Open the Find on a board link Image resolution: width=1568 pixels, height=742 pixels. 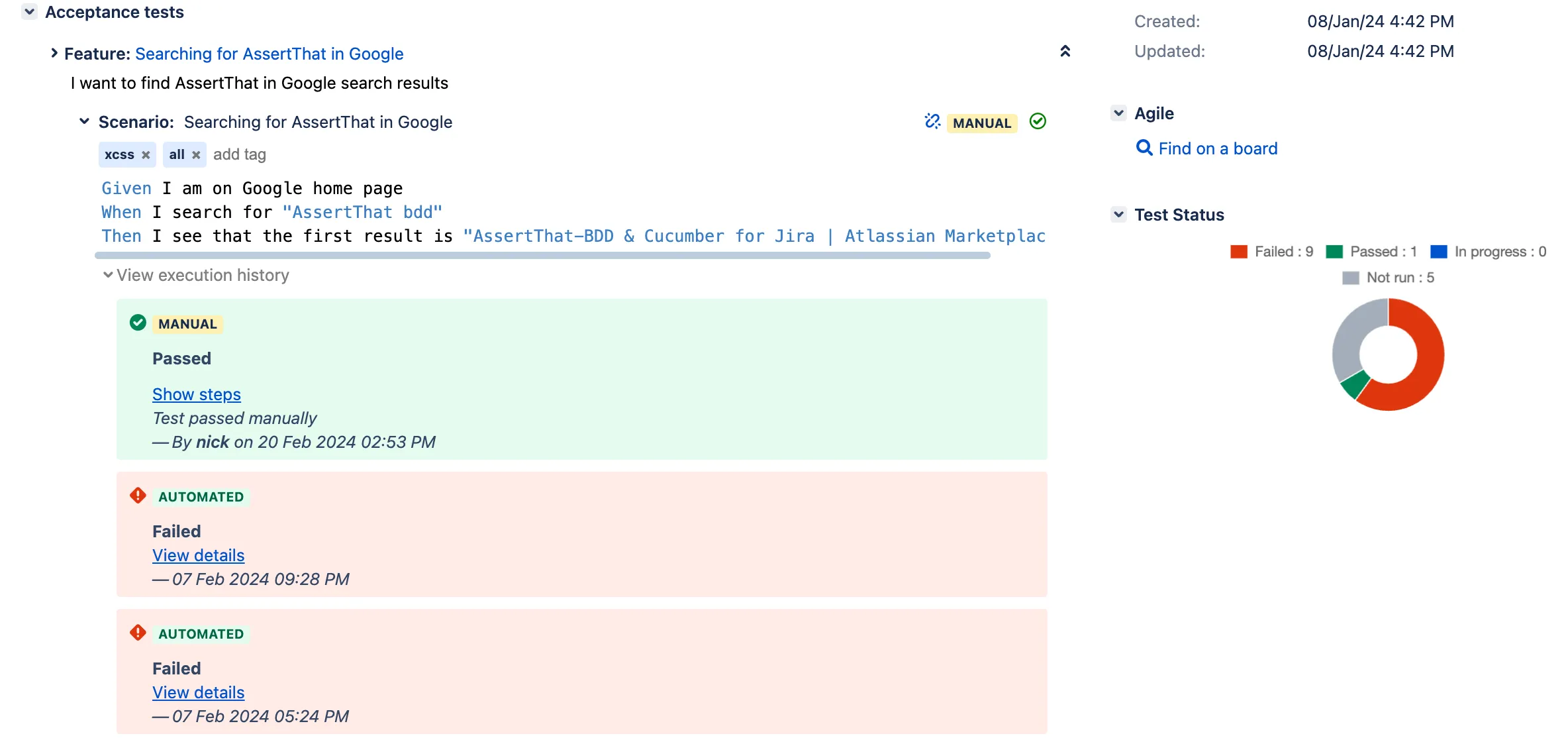pyautogui.click(x=1218, y=148)
